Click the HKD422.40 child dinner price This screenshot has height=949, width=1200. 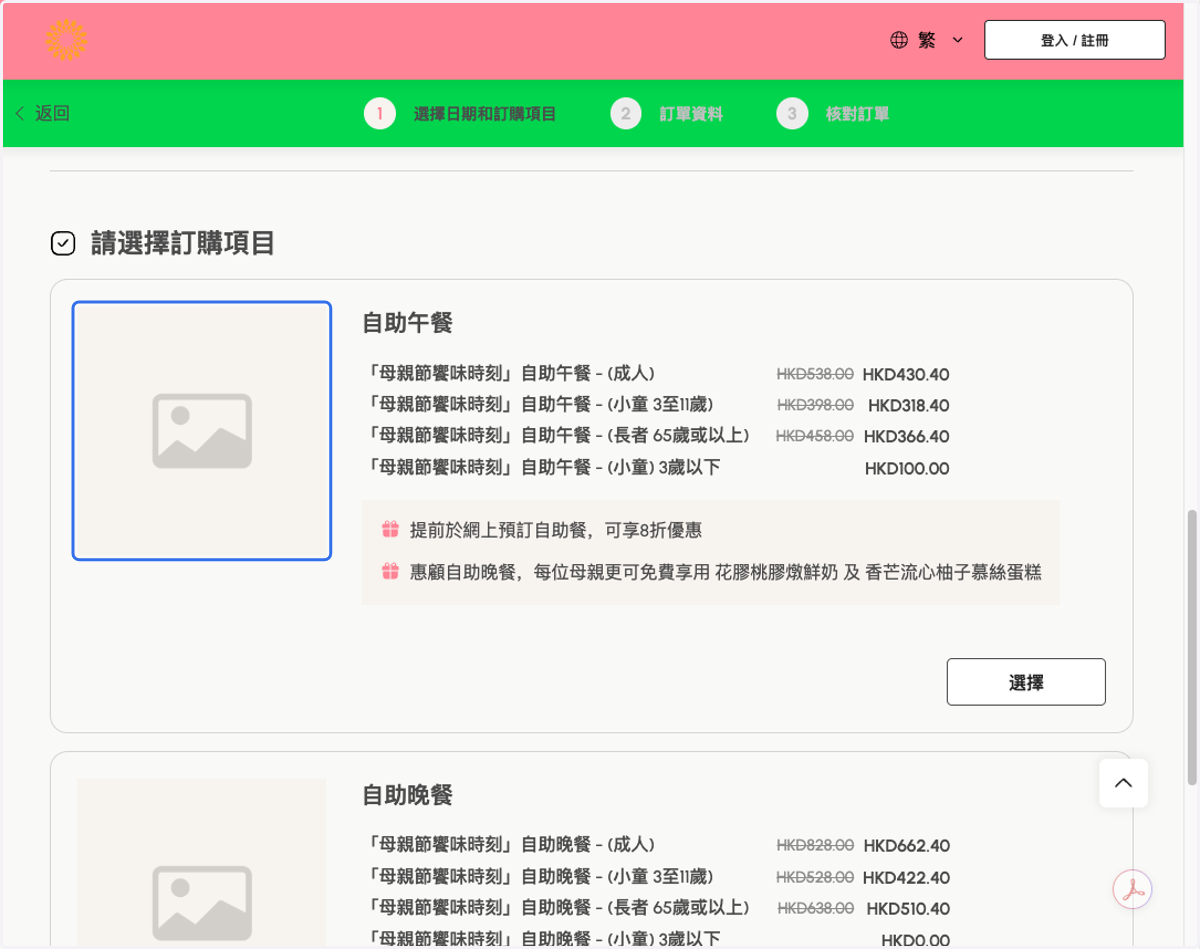tap(906, 878)
